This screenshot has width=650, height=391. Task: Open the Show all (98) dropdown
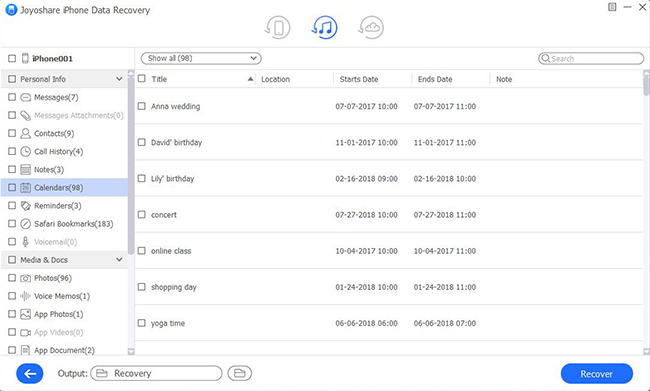click(201, 58)
